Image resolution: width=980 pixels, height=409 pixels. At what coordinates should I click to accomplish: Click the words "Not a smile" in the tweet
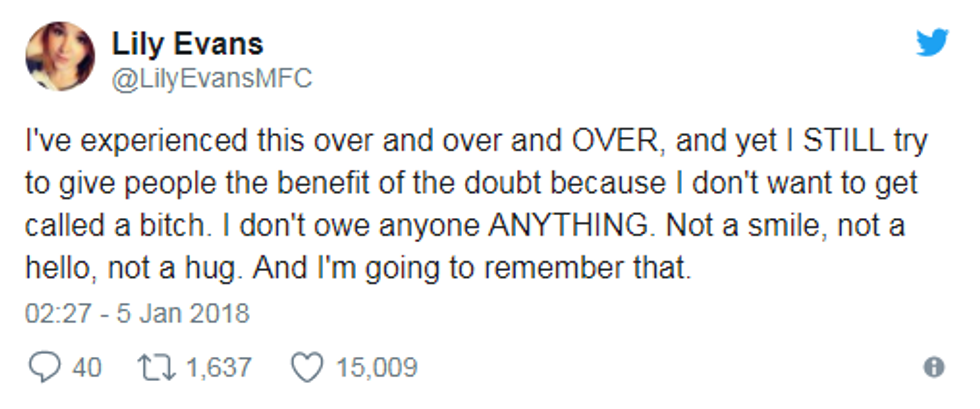pyautogui.click(x=734, y=226)
